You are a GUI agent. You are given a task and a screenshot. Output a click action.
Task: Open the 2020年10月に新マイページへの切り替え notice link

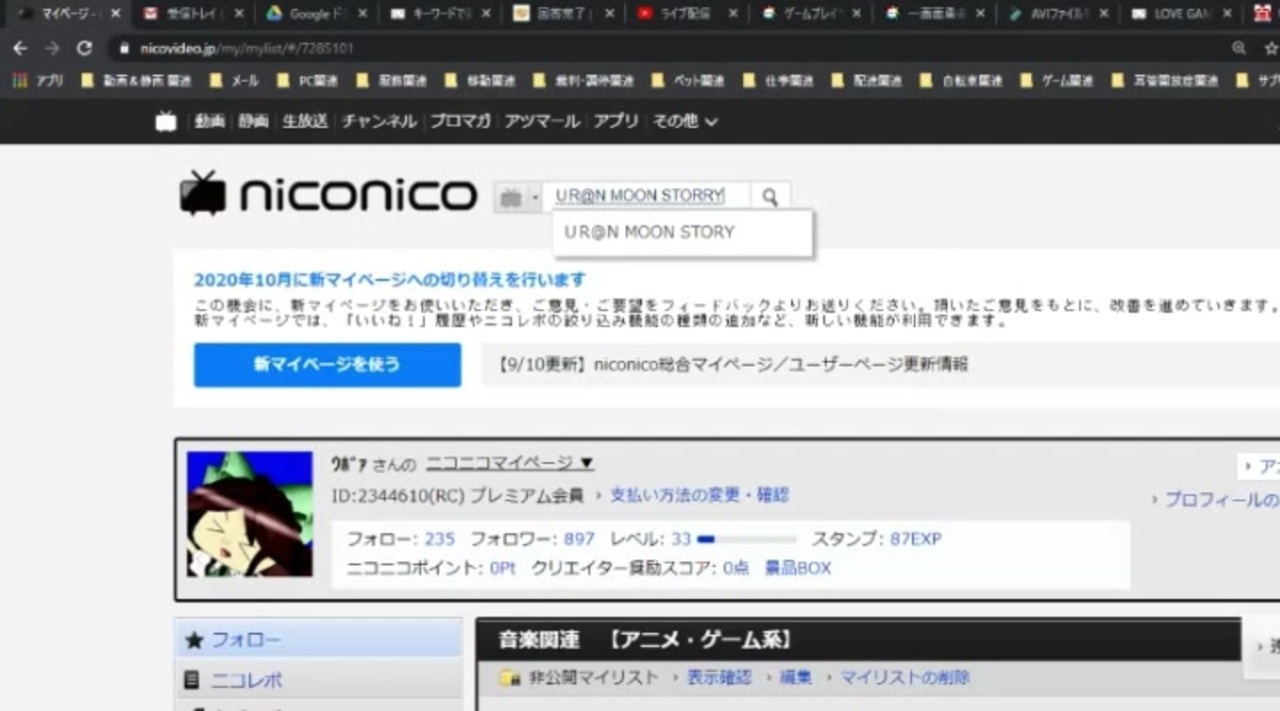click(x=390, y=279)
